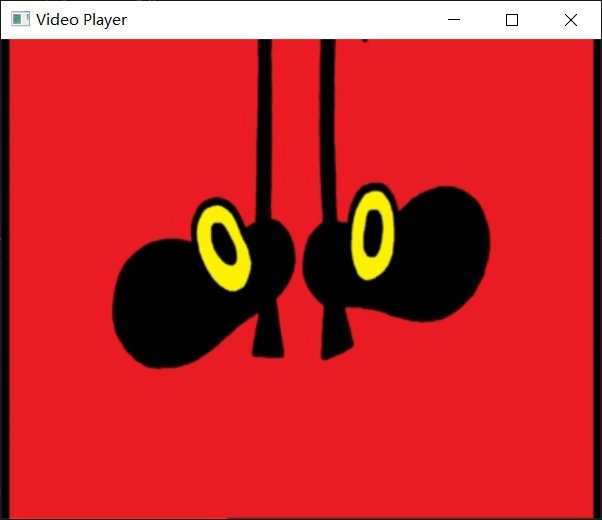Maximize the Video Player window
Image resolution: width=602 pixels, height=520 pixels.
(512, 20)
